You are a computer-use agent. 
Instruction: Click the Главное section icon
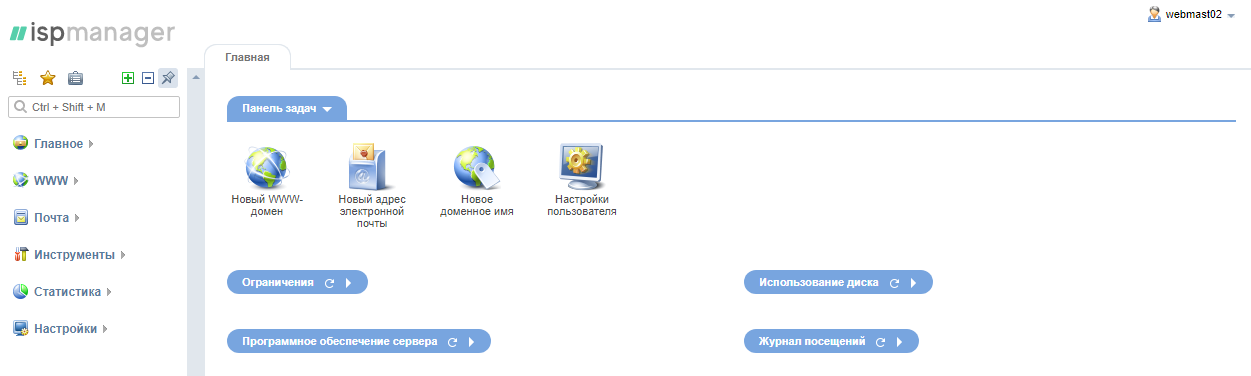click(20, 143)
